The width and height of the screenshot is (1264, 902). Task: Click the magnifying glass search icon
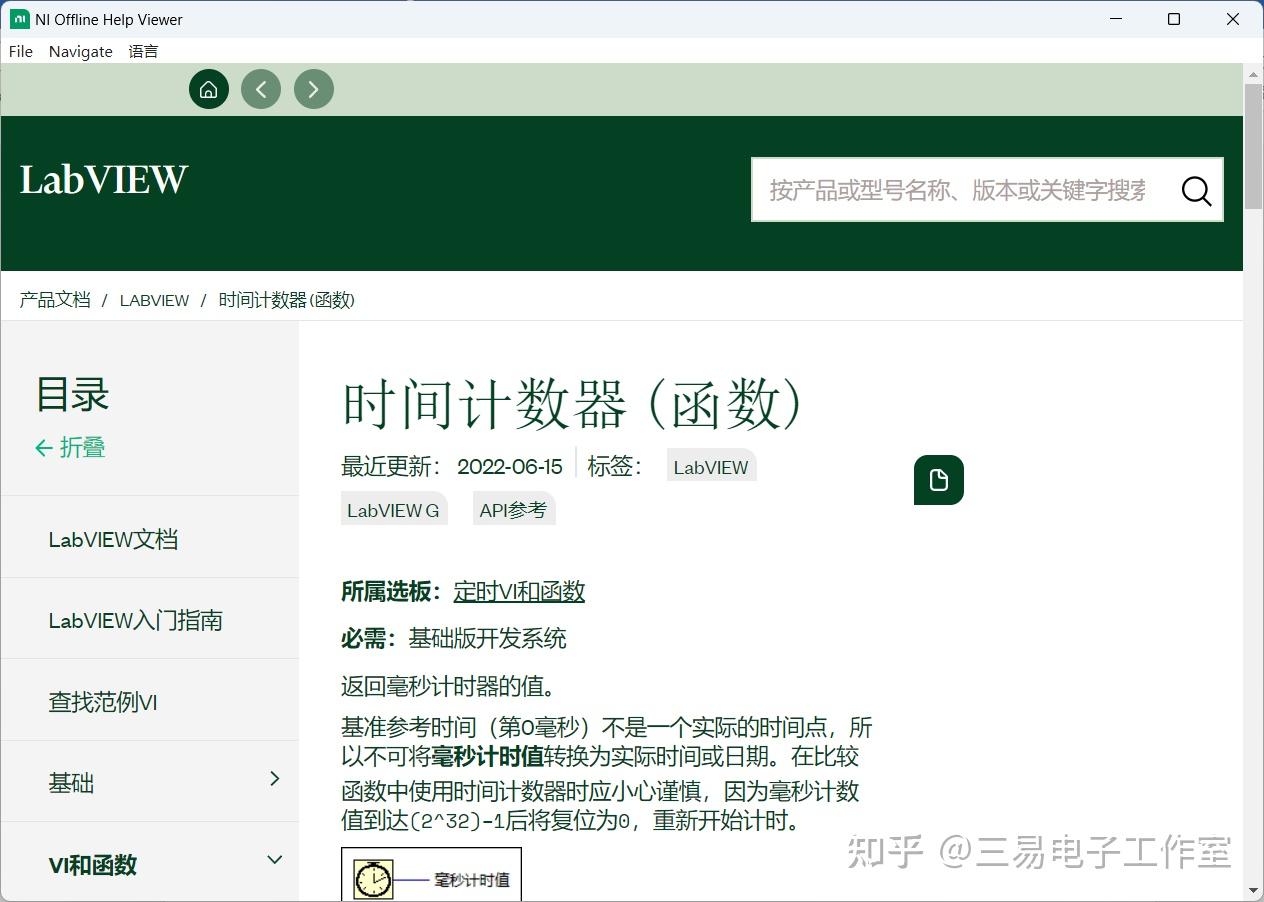(x=1195, y=190)
